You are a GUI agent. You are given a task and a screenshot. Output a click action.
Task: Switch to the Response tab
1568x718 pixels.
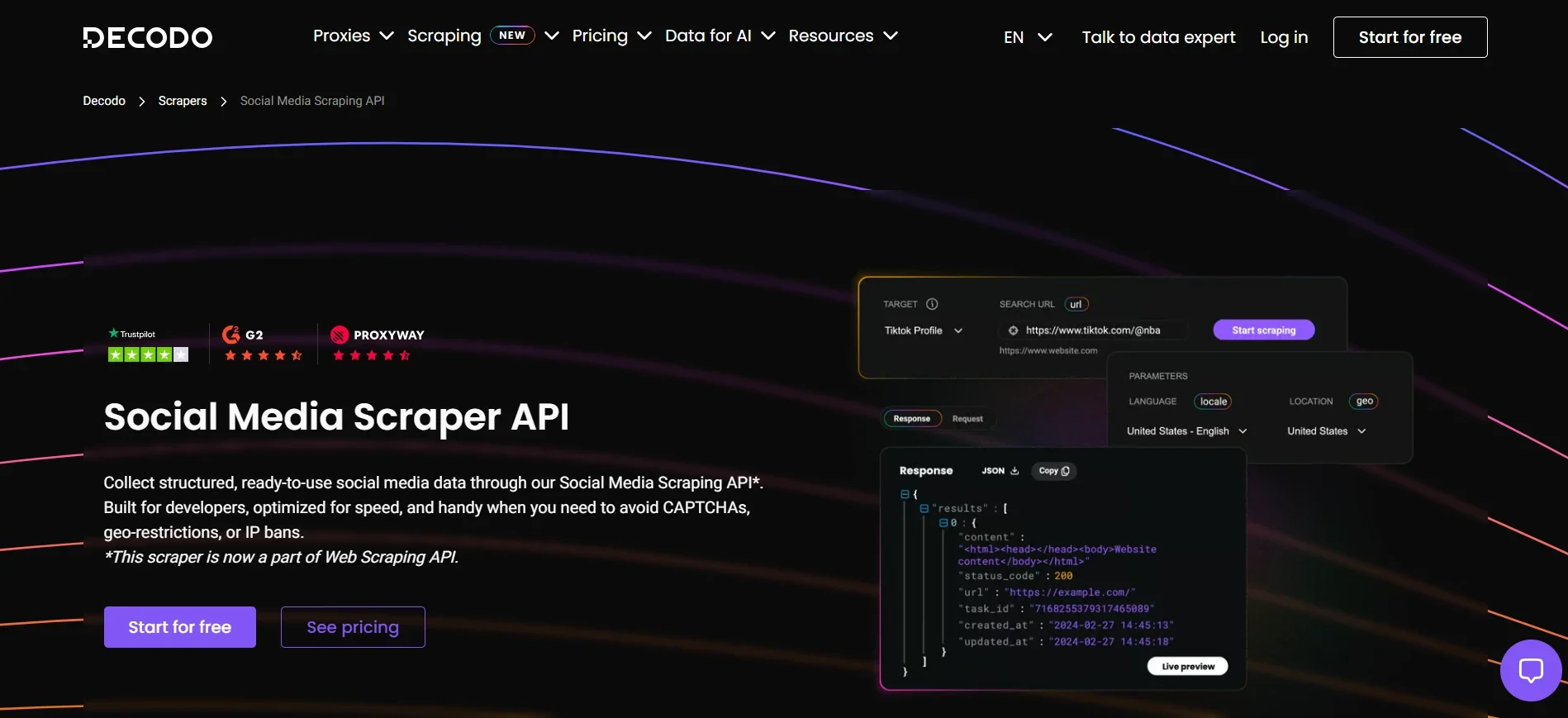coord(912,419)
